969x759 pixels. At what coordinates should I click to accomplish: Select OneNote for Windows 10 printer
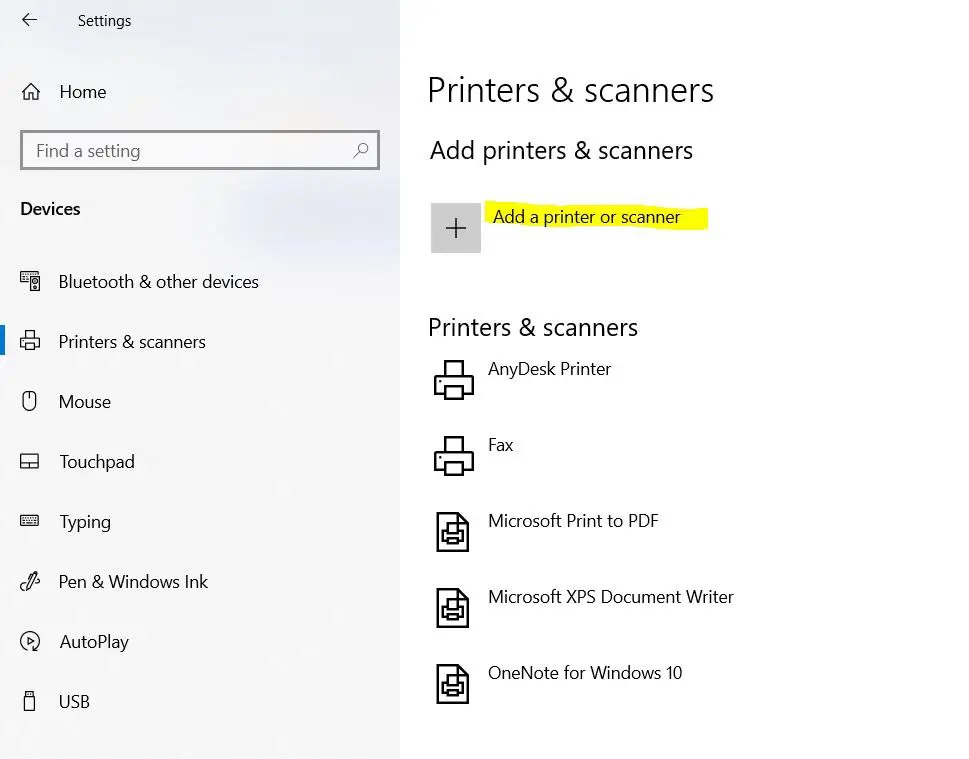(x=585, y=672)
